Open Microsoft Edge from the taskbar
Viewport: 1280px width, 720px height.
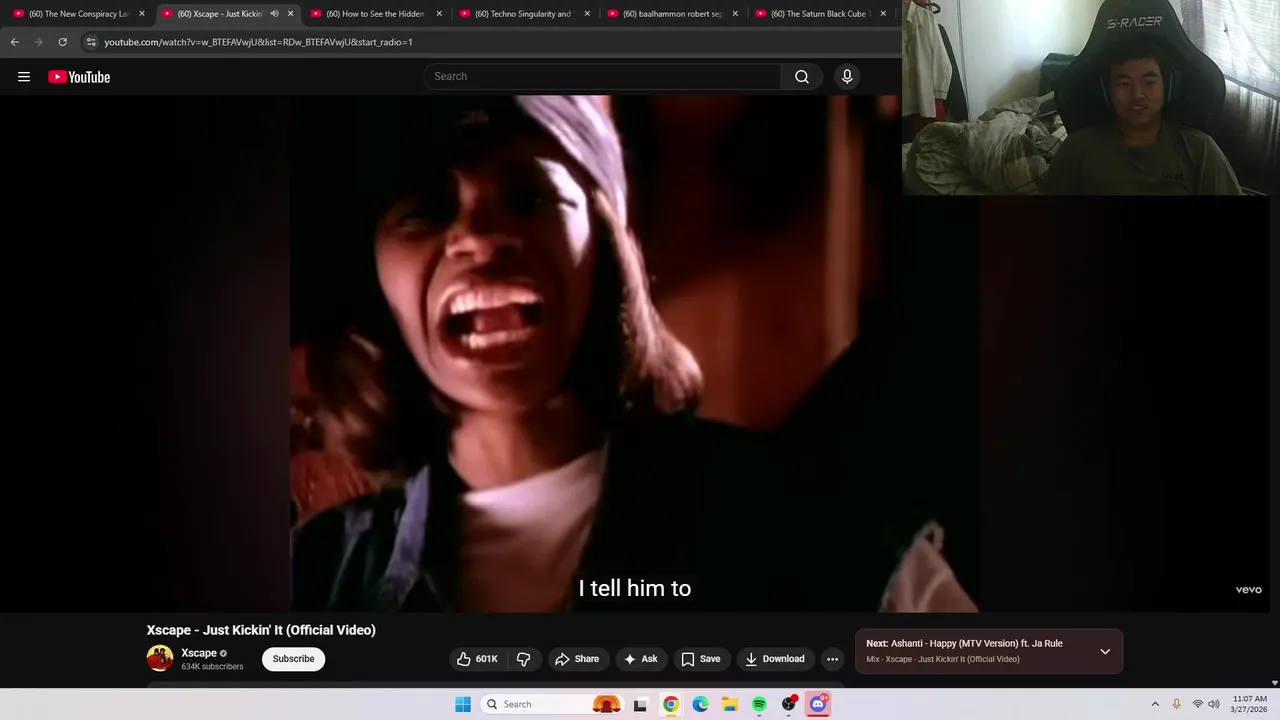(701, 704)
